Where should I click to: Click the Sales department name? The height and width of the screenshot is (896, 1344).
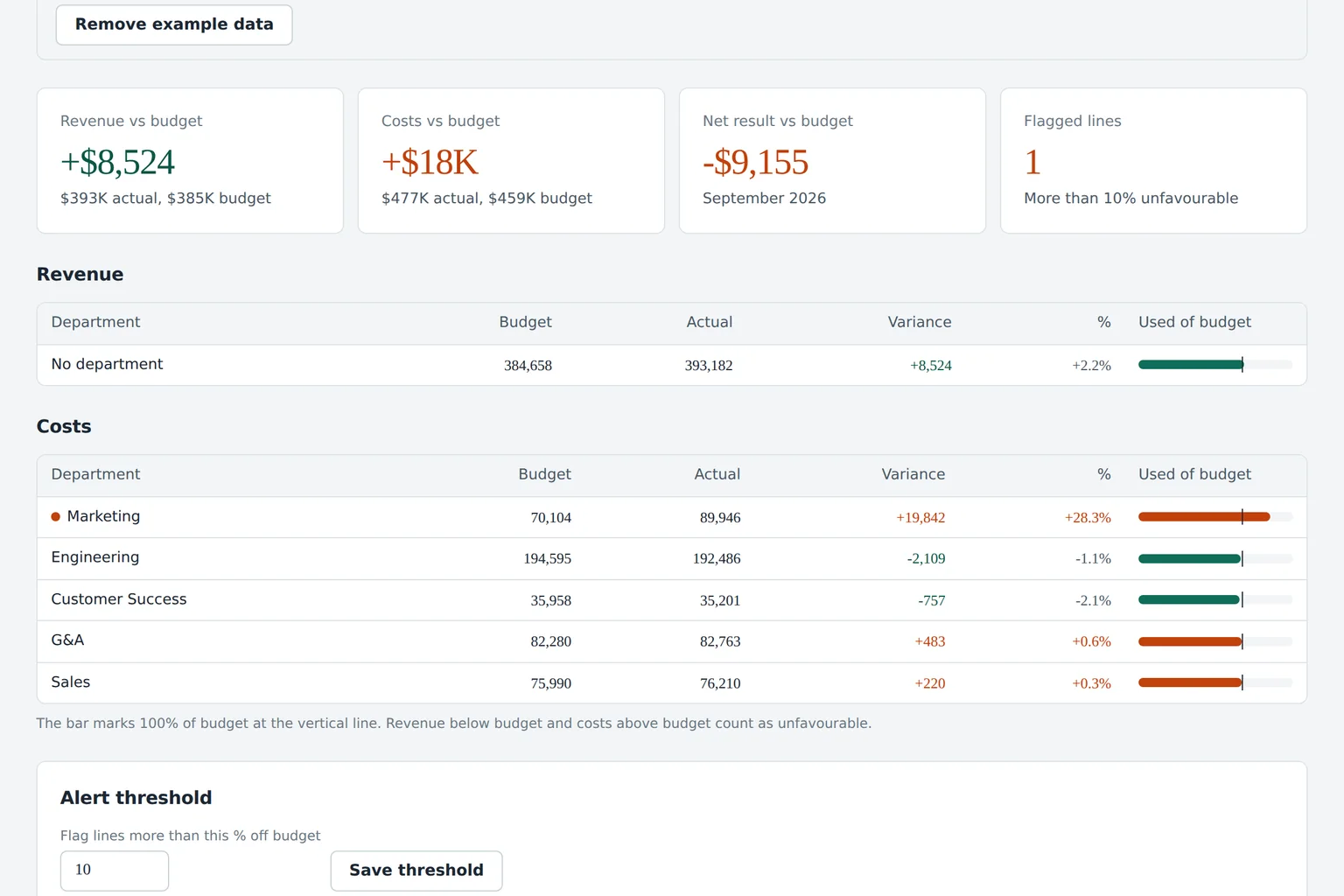click(x=71, y=682)
